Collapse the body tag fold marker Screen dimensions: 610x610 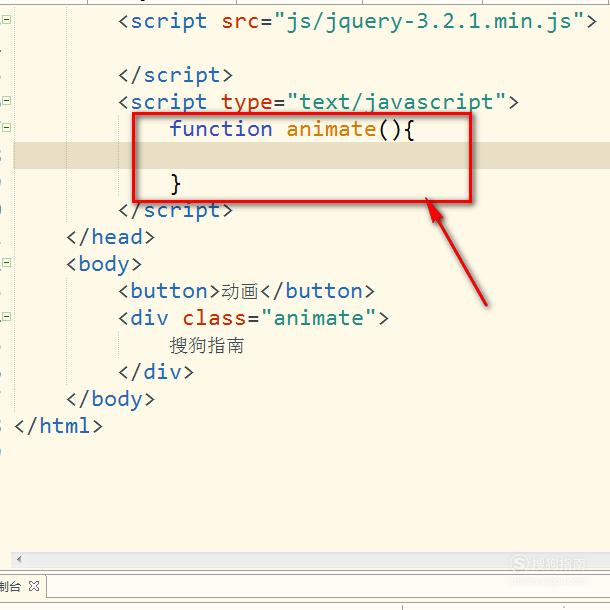(7, 263)
